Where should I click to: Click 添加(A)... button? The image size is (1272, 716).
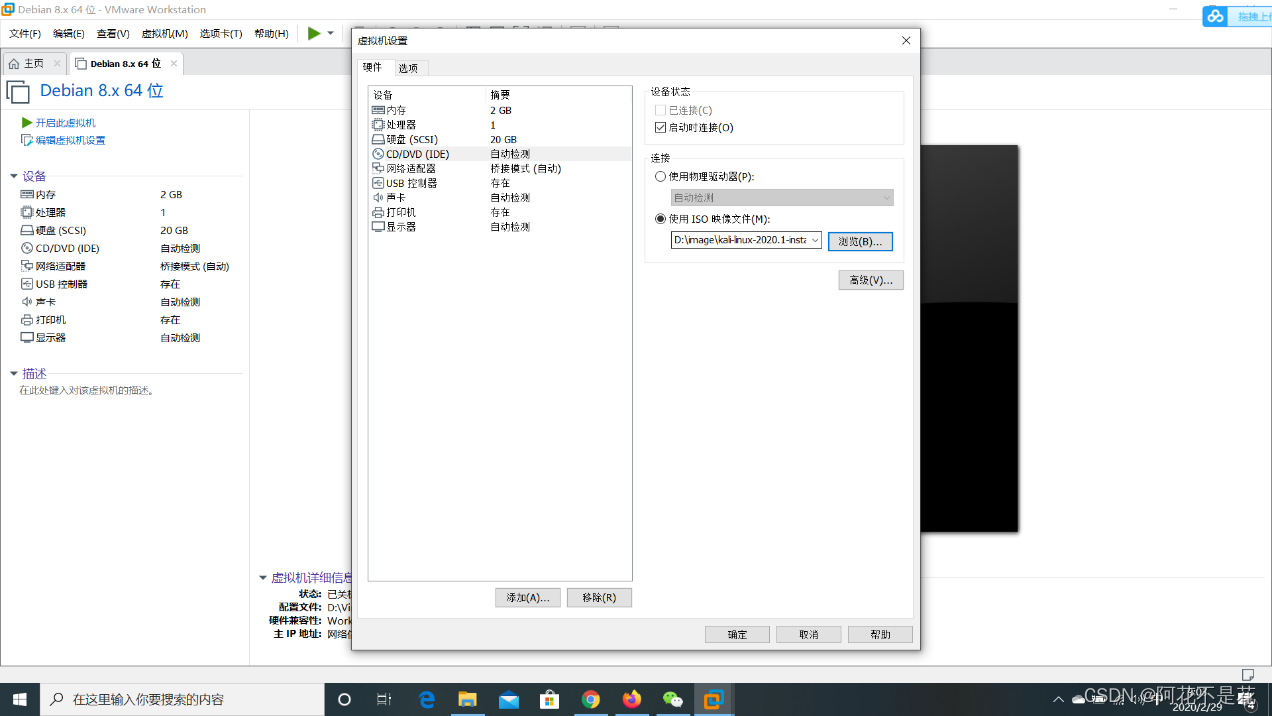coord(528,597)
